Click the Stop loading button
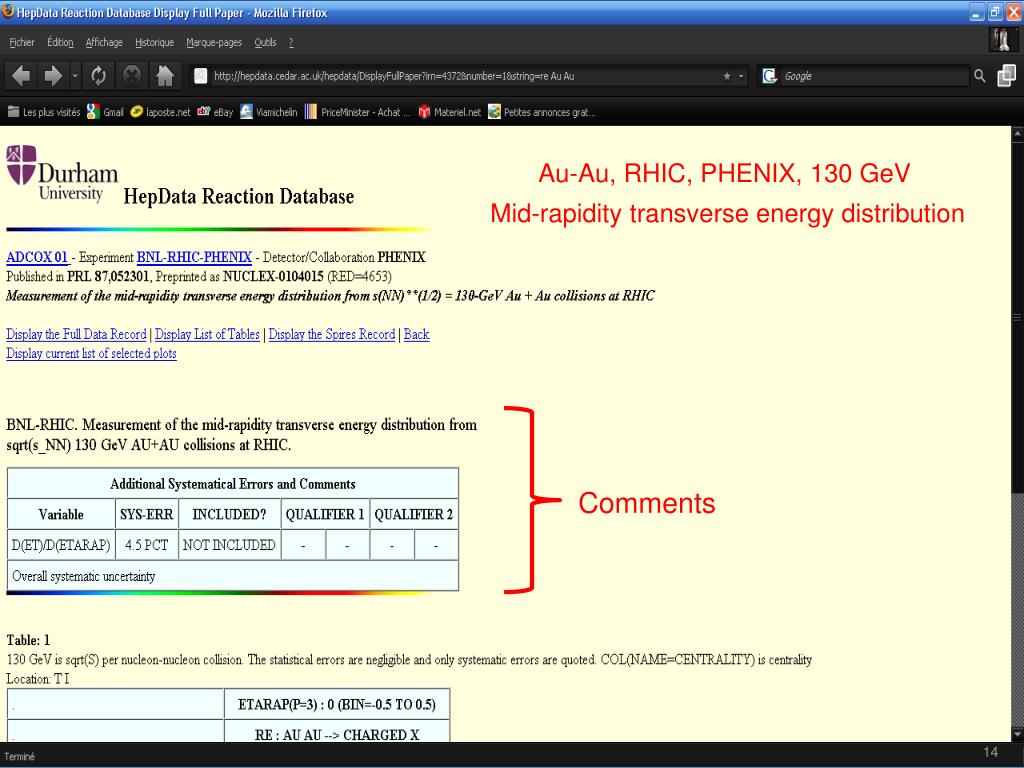1024x768 pixels. [132, 76]
